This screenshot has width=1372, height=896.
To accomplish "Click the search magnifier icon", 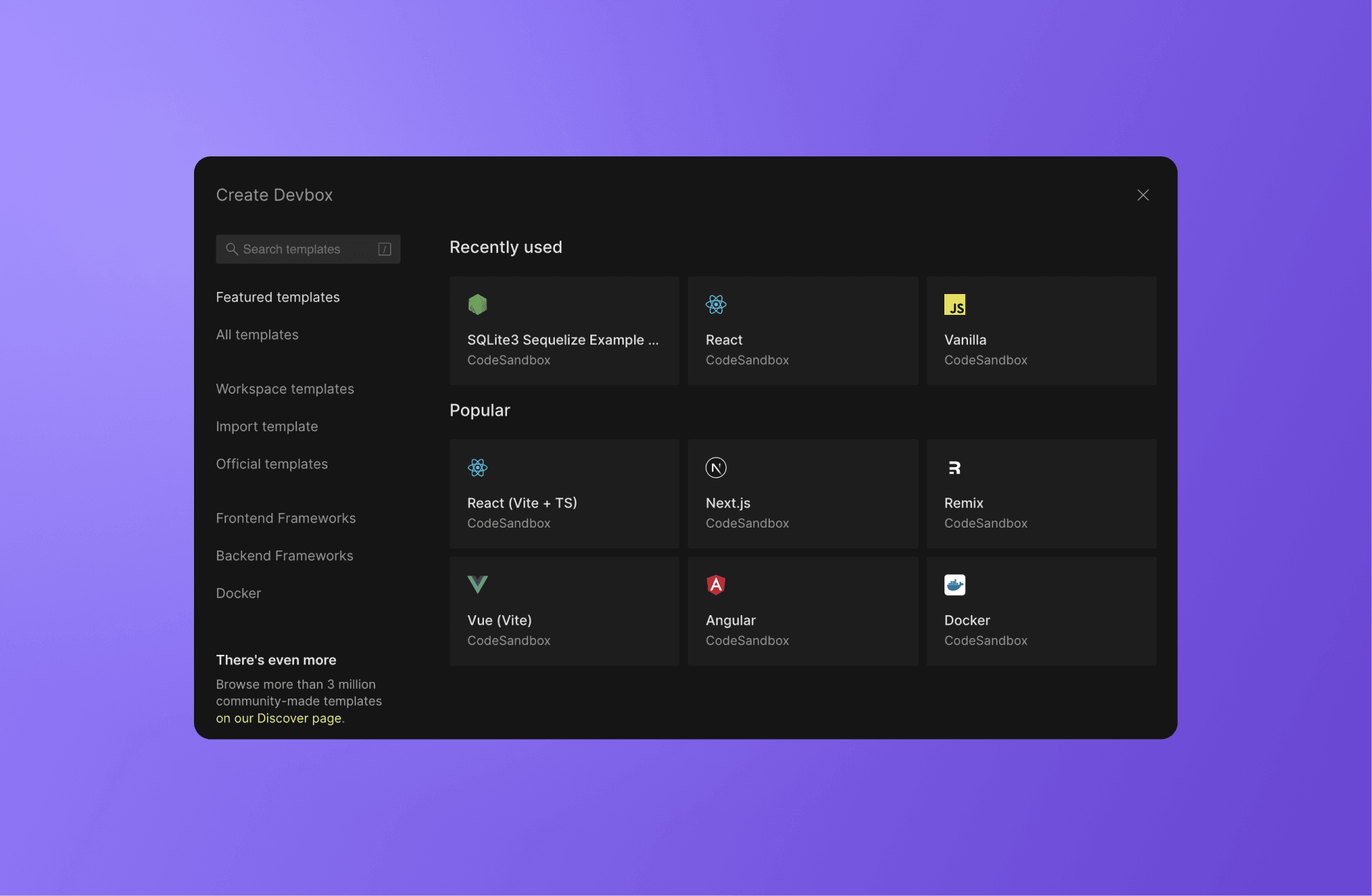I will click(232, 249).
